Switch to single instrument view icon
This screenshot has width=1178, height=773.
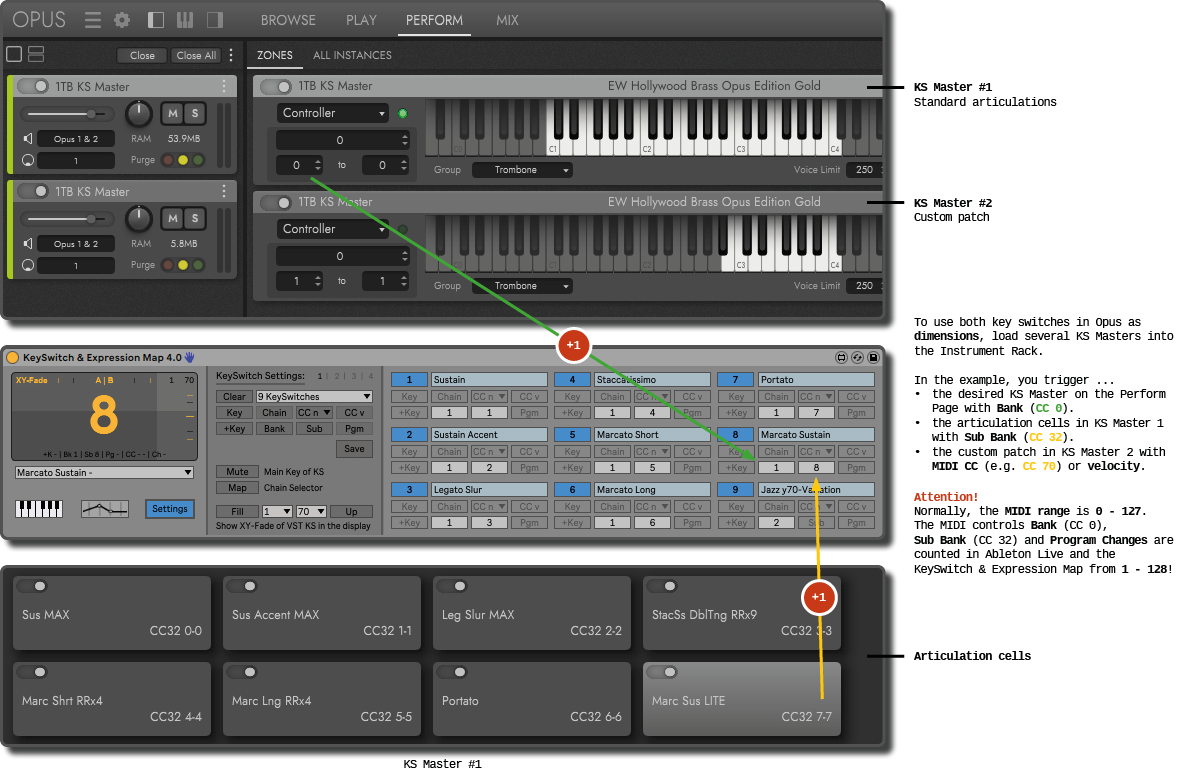14,54
